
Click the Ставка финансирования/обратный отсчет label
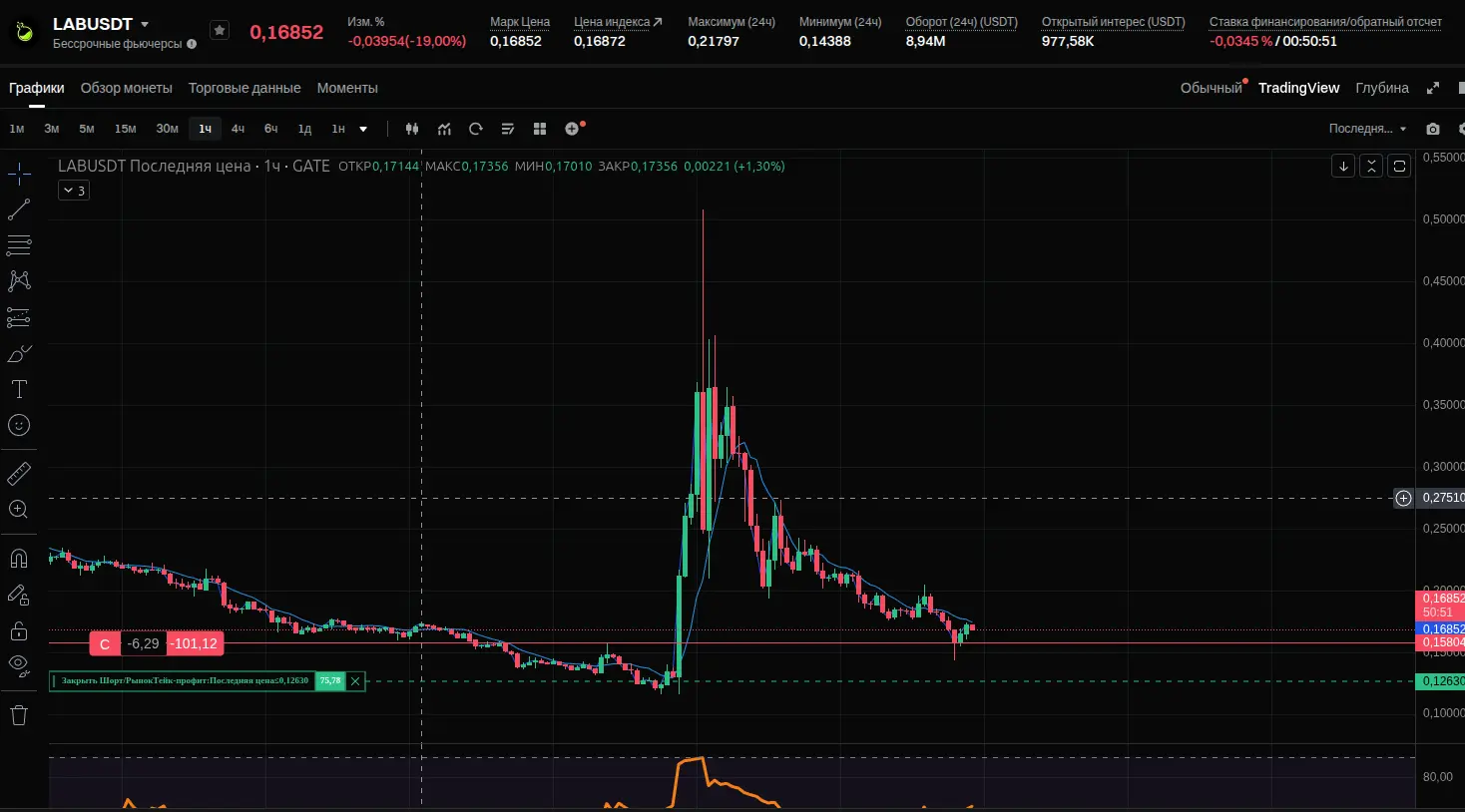point(1325,22)
